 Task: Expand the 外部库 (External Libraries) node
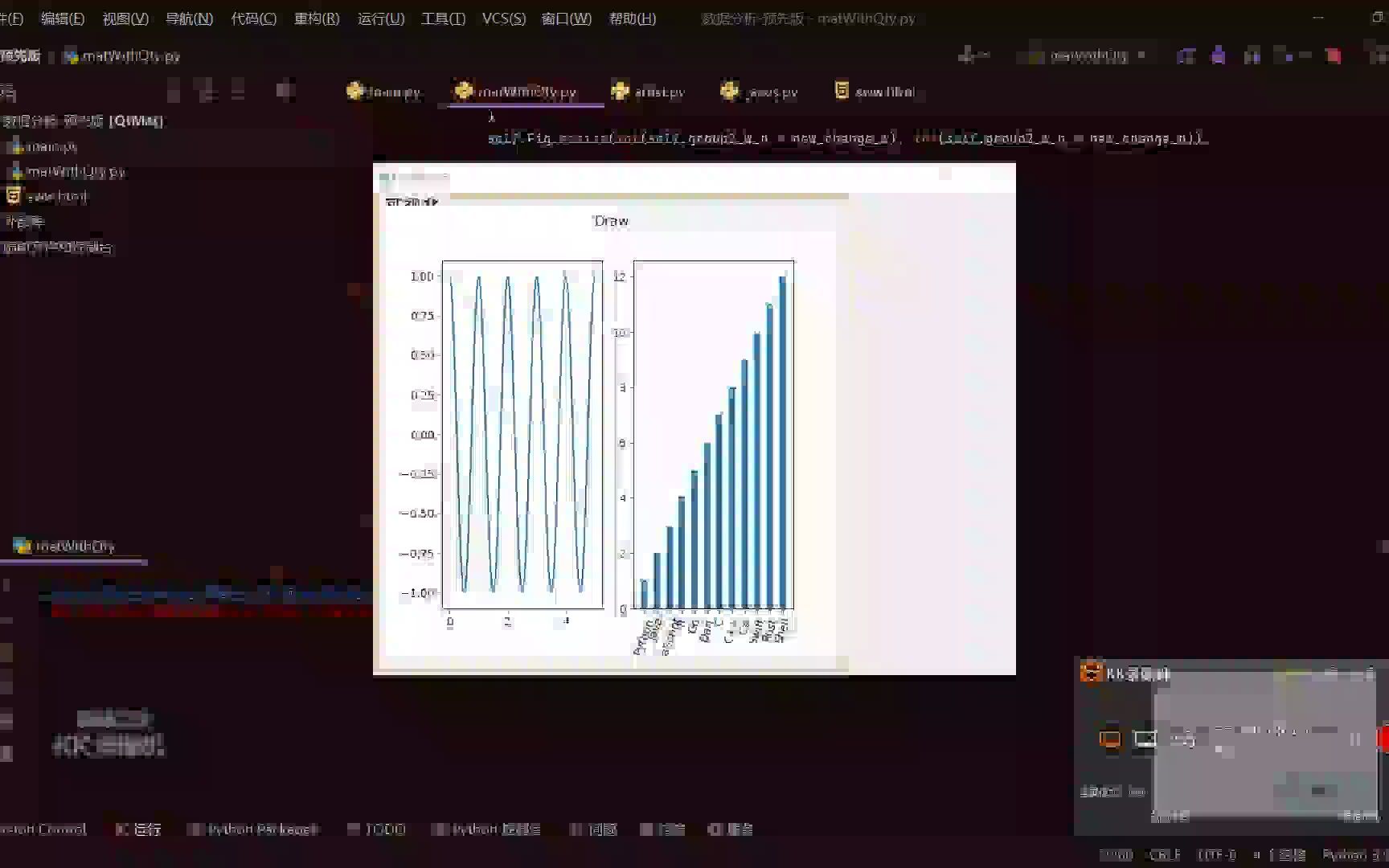[24, 222]
